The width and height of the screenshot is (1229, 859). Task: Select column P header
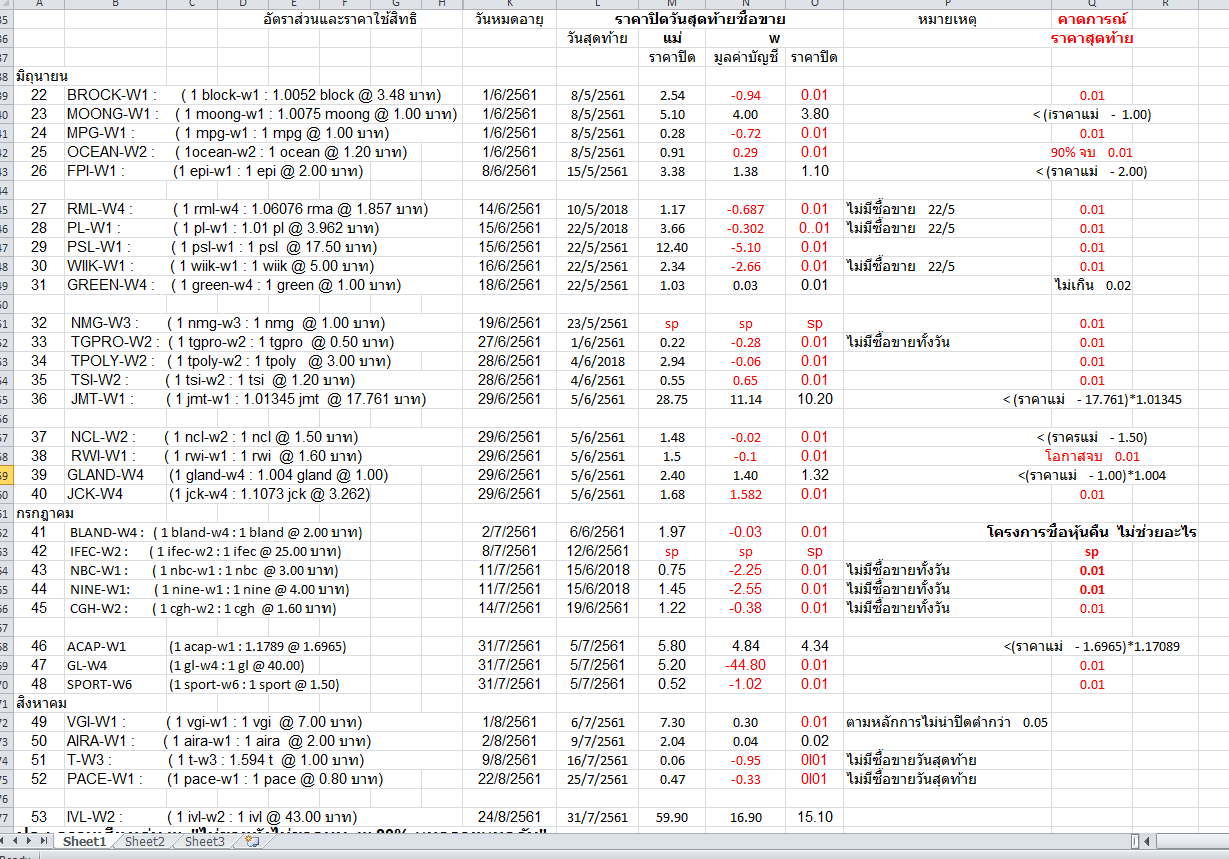(946, 4)
